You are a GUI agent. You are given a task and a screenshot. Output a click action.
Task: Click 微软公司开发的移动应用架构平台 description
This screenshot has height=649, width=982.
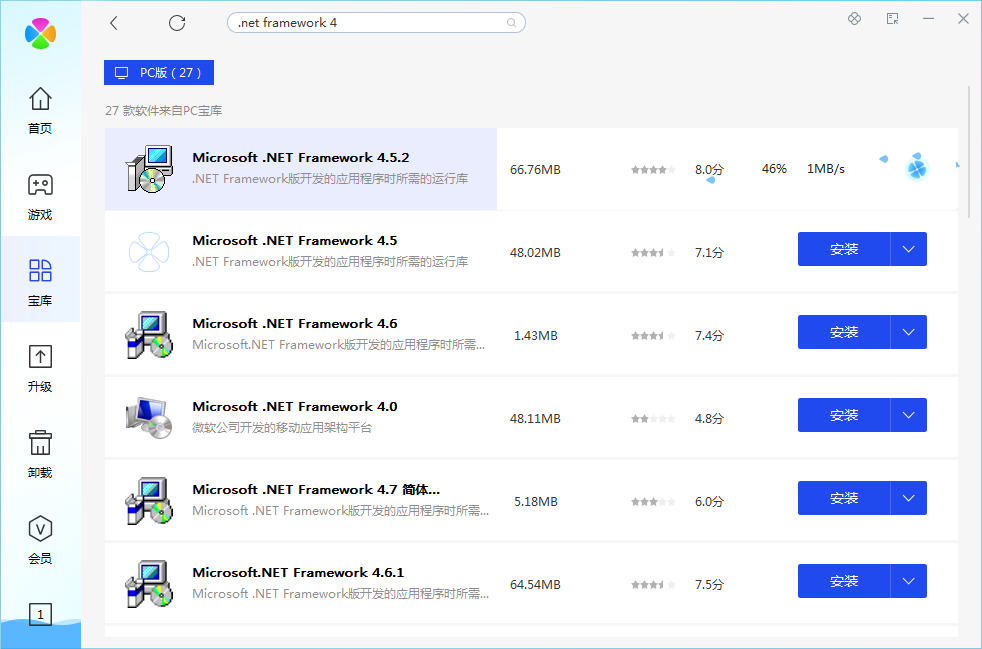[x=282, y=428]
